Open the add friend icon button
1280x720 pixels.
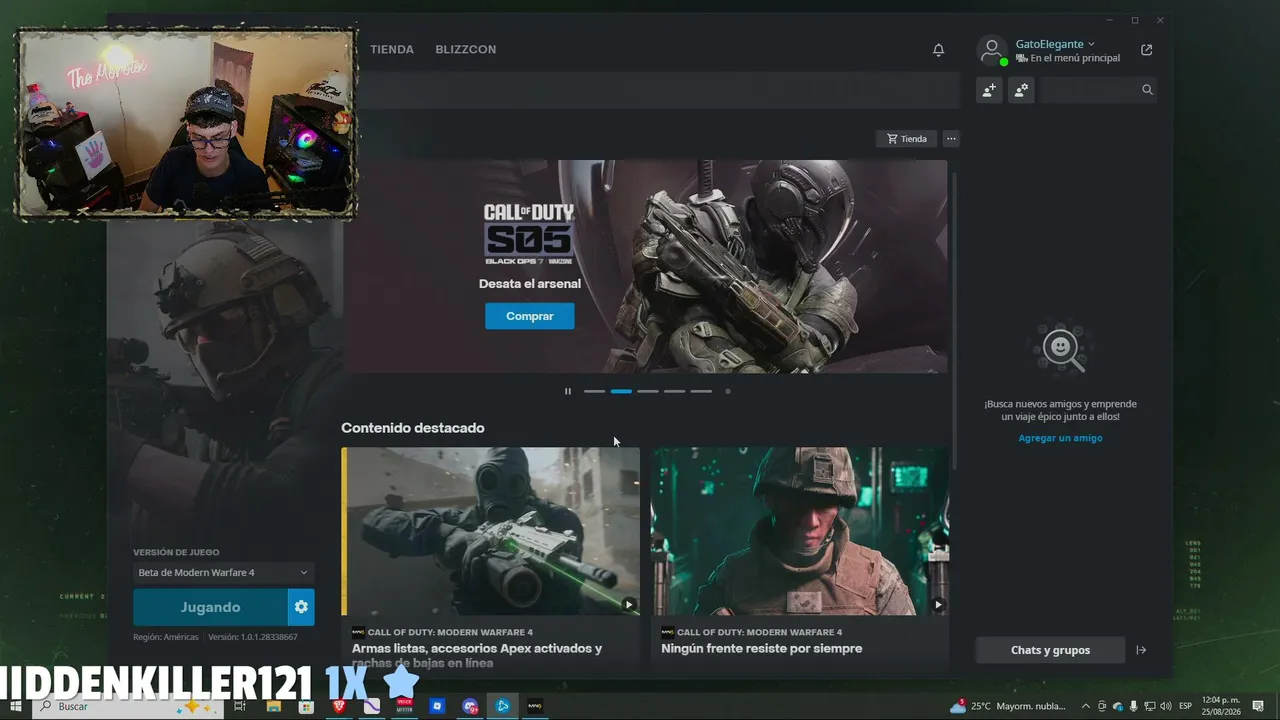(x=989, y=90)
